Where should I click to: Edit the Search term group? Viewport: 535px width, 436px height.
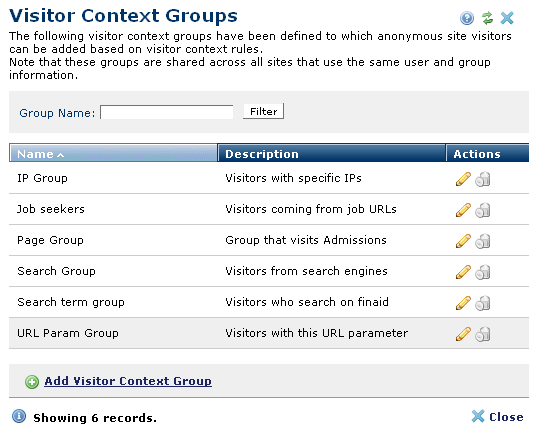463,303
